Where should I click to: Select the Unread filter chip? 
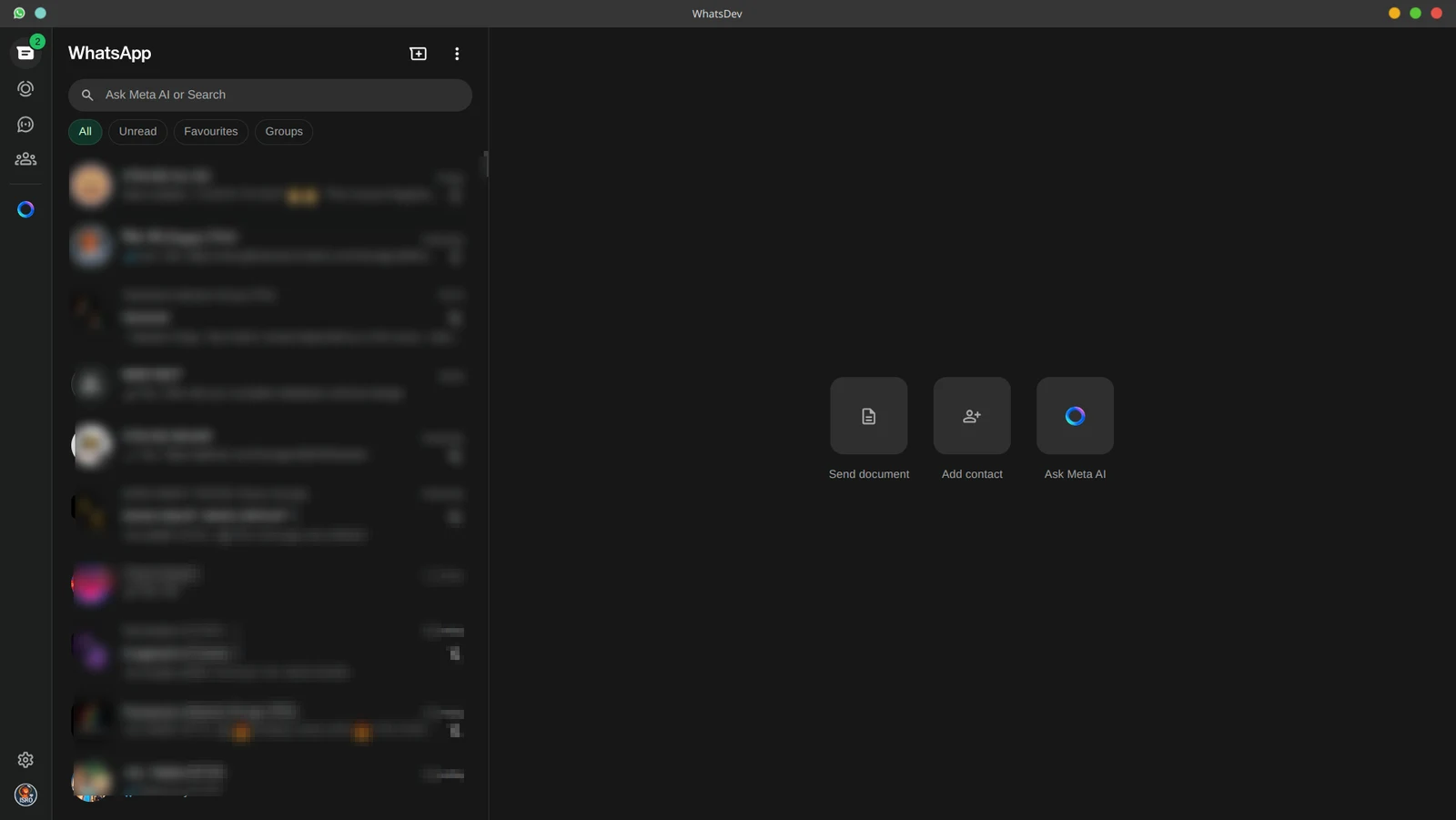click(x=138, y=131)
